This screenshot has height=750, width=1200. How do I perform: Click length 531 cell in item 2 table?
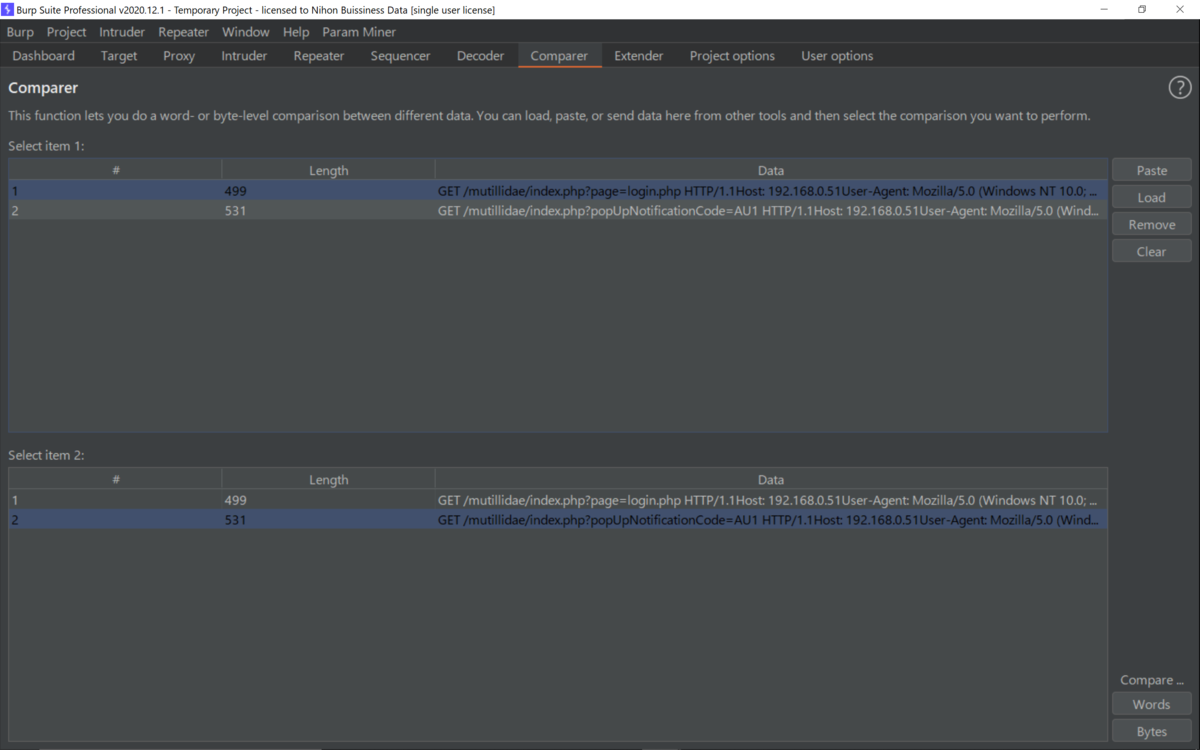click(x=328, y=520)
